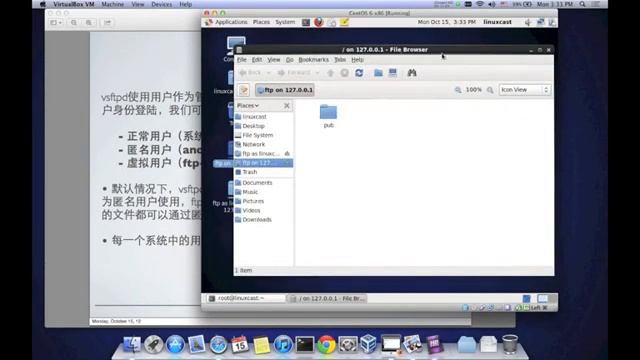
Task: Select Videos bookmark in sidebar
Action: point(264,211)
